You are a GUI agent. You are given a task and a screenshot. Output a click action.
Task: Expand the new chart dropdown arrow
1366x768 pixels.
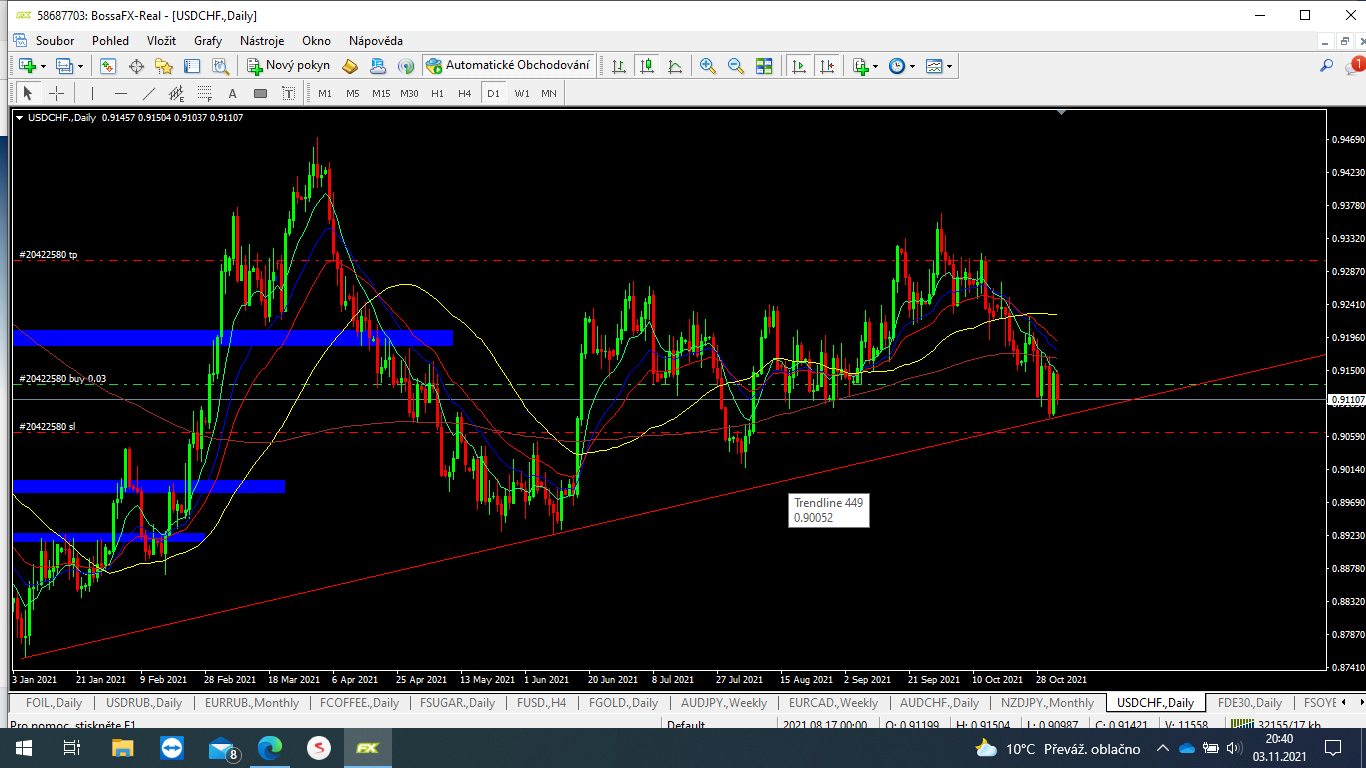click(x=42, y=66)
